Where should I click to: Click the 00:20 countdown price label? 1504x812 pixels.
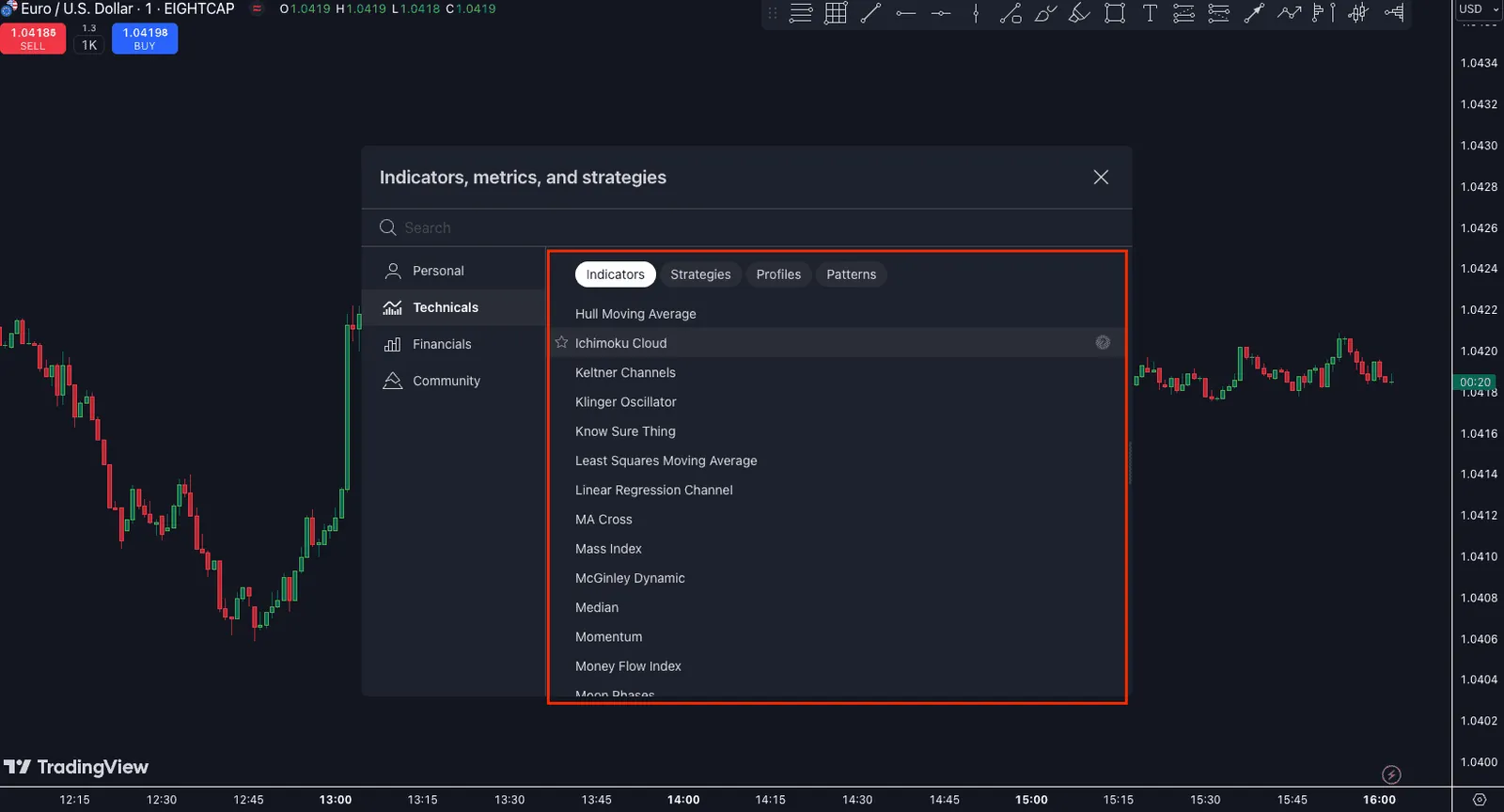[1475, 382]
